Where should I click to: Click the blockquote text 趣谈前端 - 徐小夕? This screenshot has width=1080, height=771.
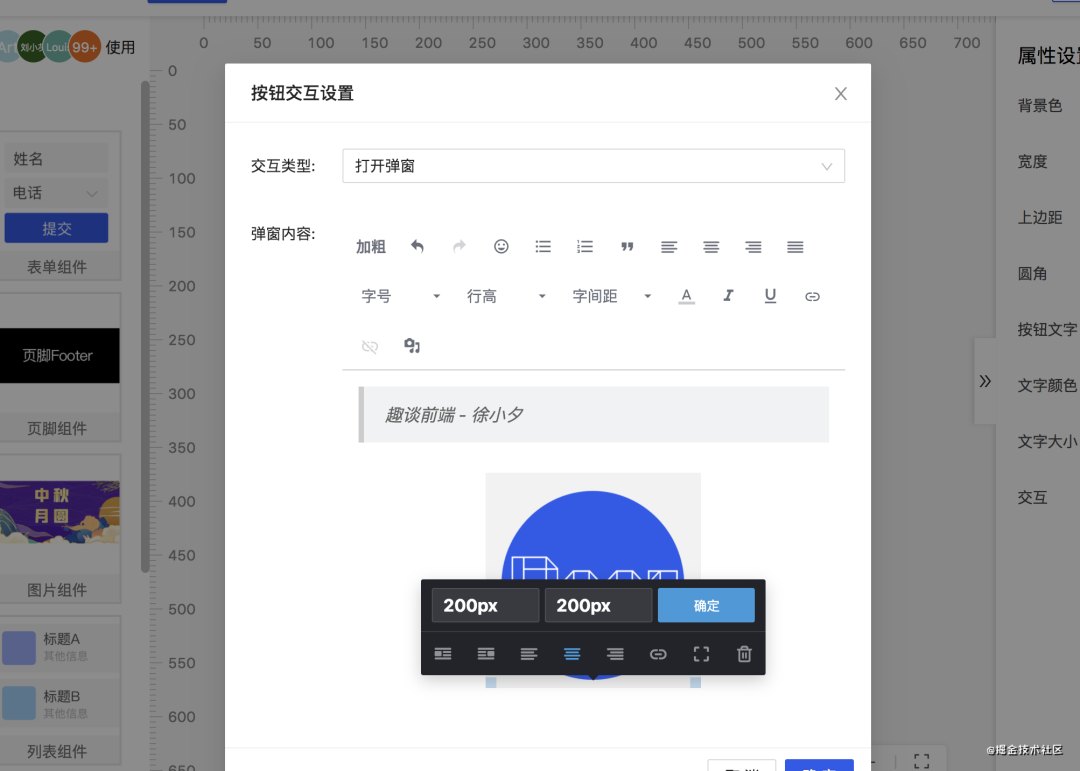454,415
